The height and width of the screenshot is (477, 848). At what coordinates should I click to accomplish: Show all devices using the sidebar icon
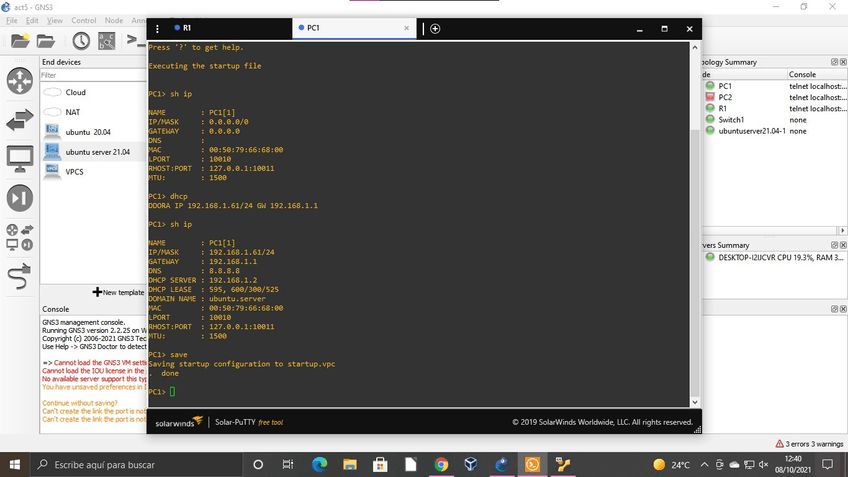pos(20,237)
